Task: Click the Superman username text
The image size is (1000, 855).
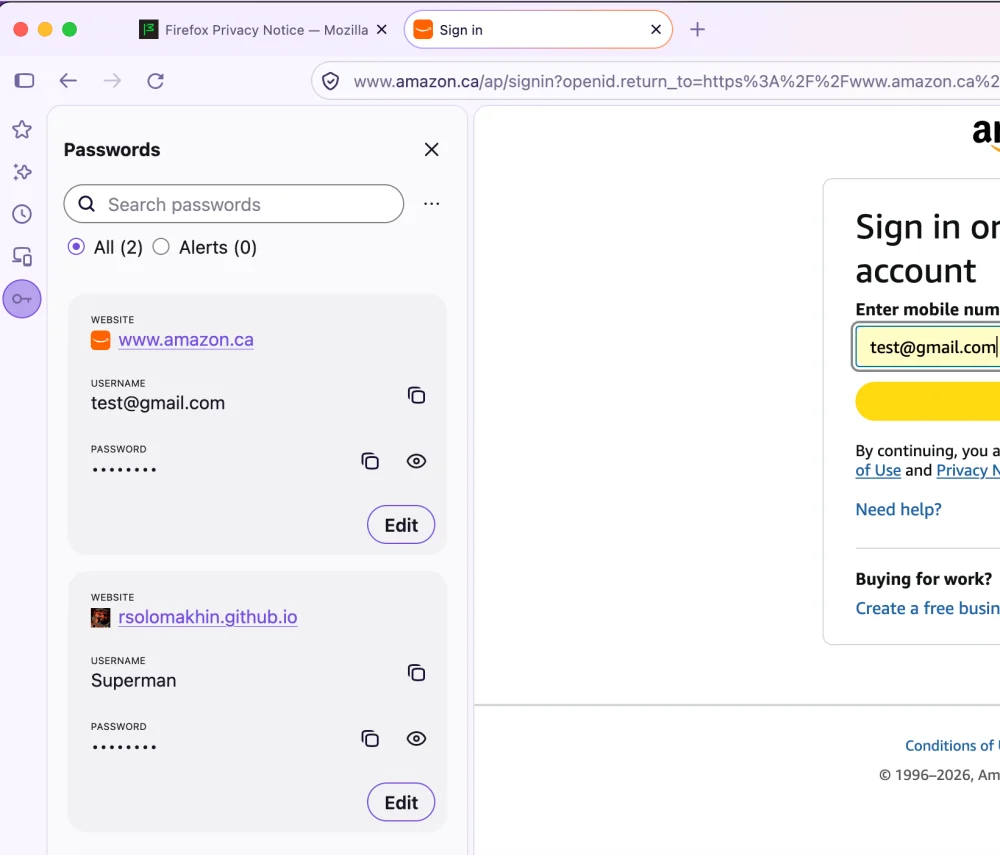Action: click(x=133, y=680)
